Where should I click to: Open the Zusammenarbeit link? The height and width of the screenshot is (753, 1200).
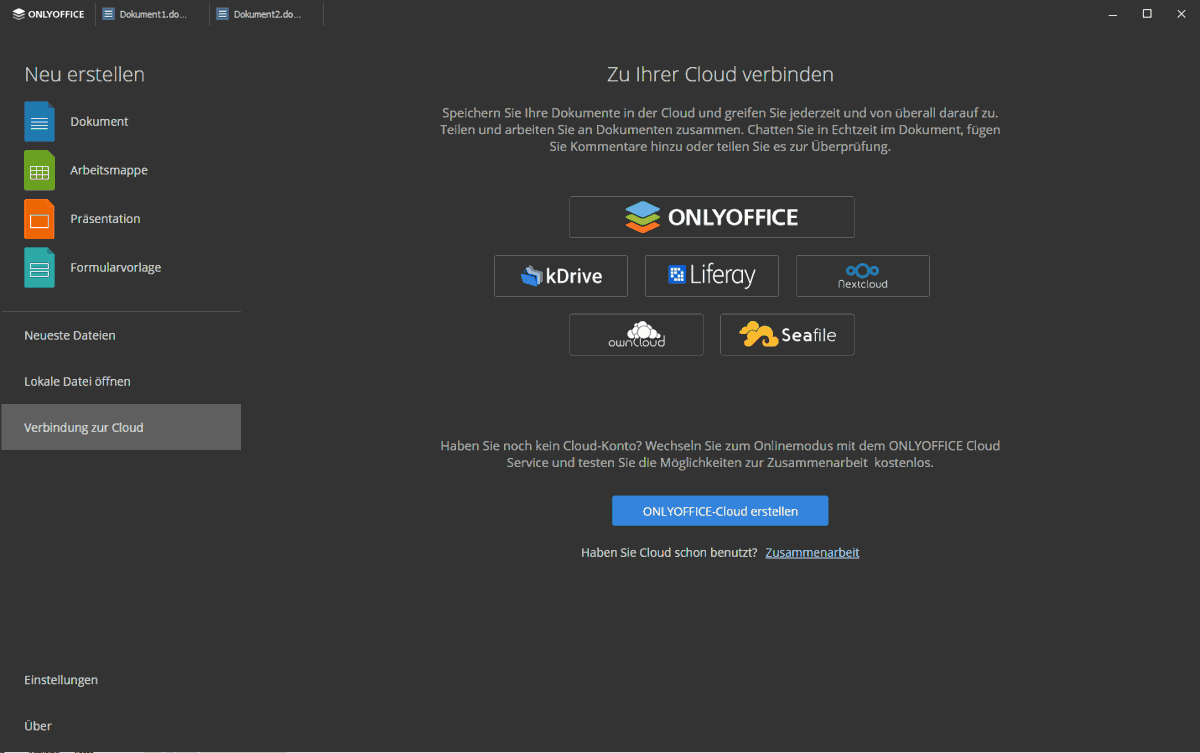coord(812,552)
